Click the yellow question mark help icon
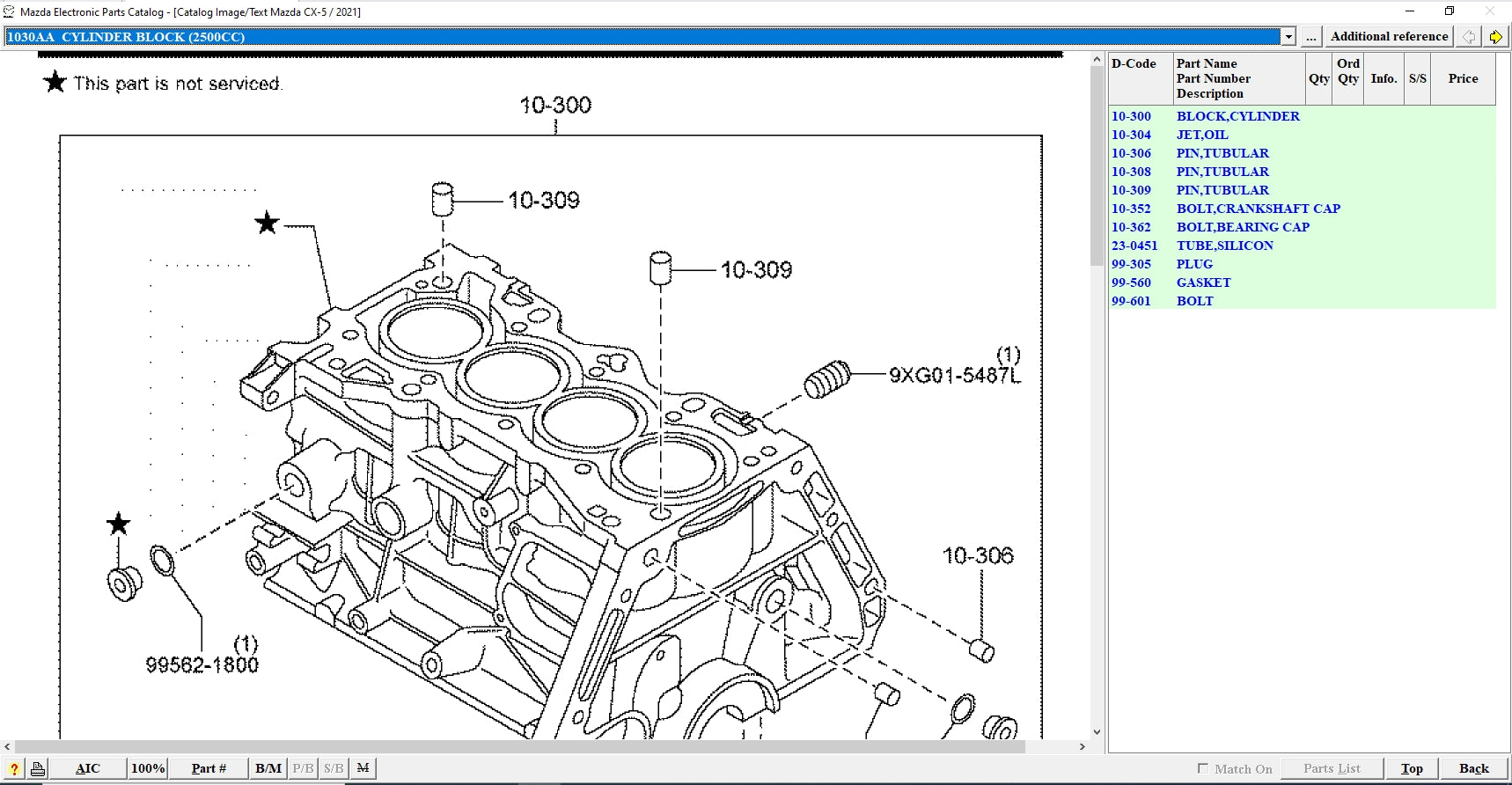 pos(13,768)
